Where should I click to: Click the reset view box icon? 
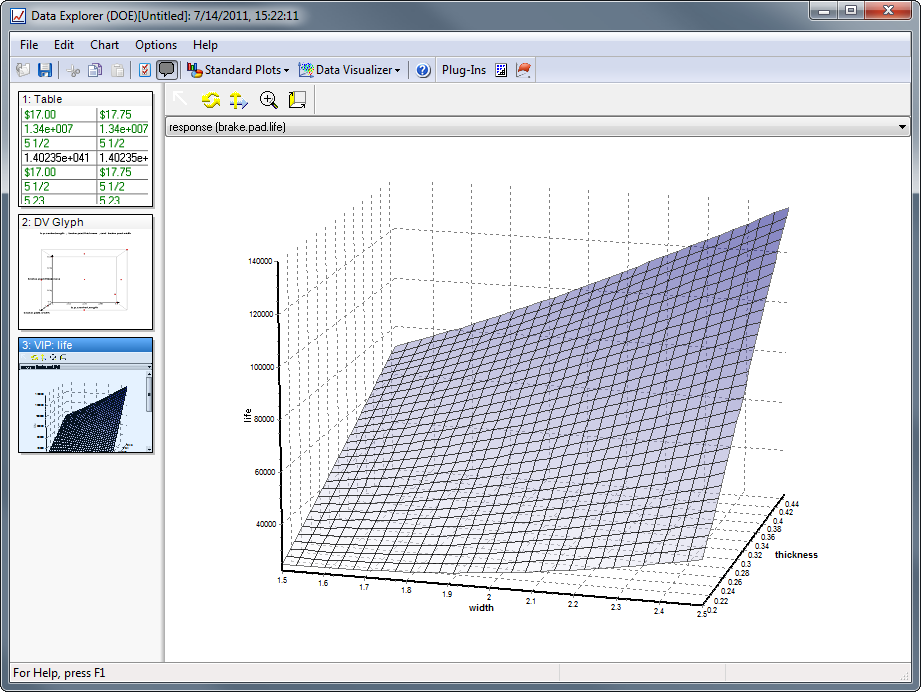(x=297, y=99)
